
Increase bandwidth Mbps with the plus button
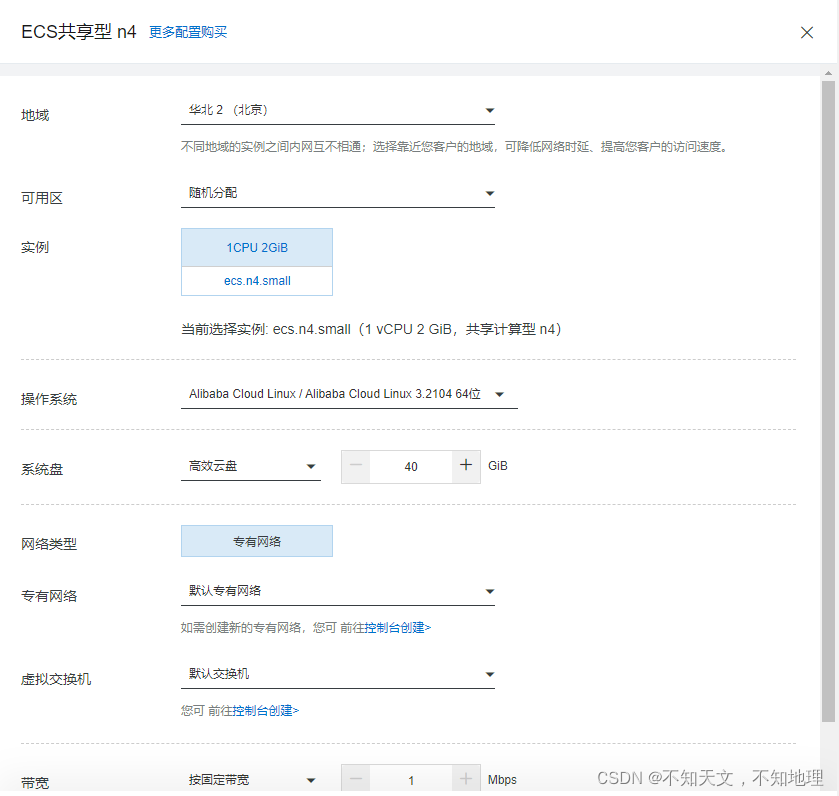pyautogui.click(x=466, y=779)
